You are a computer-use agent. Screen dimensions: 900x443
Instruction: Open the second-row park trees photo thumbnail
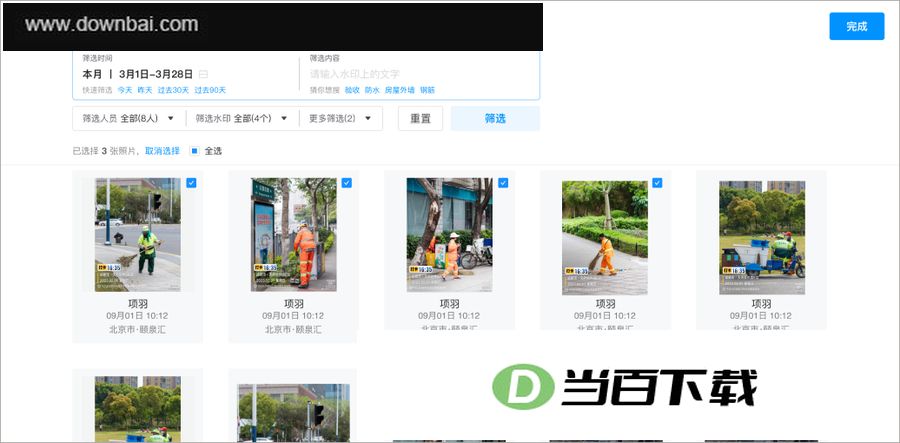(x=138, y=409)
